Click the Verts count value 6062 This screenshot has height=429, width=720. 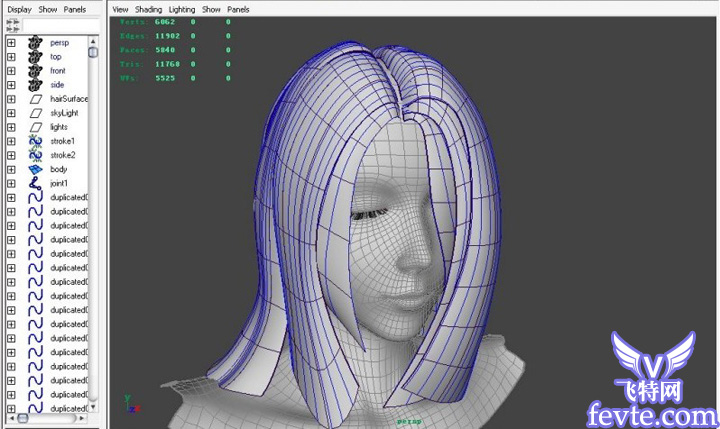click(165, 22)
